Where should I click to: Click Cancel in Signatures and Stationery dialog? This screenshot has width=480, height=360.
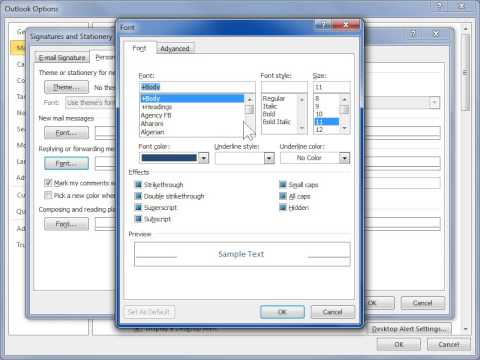423,303
